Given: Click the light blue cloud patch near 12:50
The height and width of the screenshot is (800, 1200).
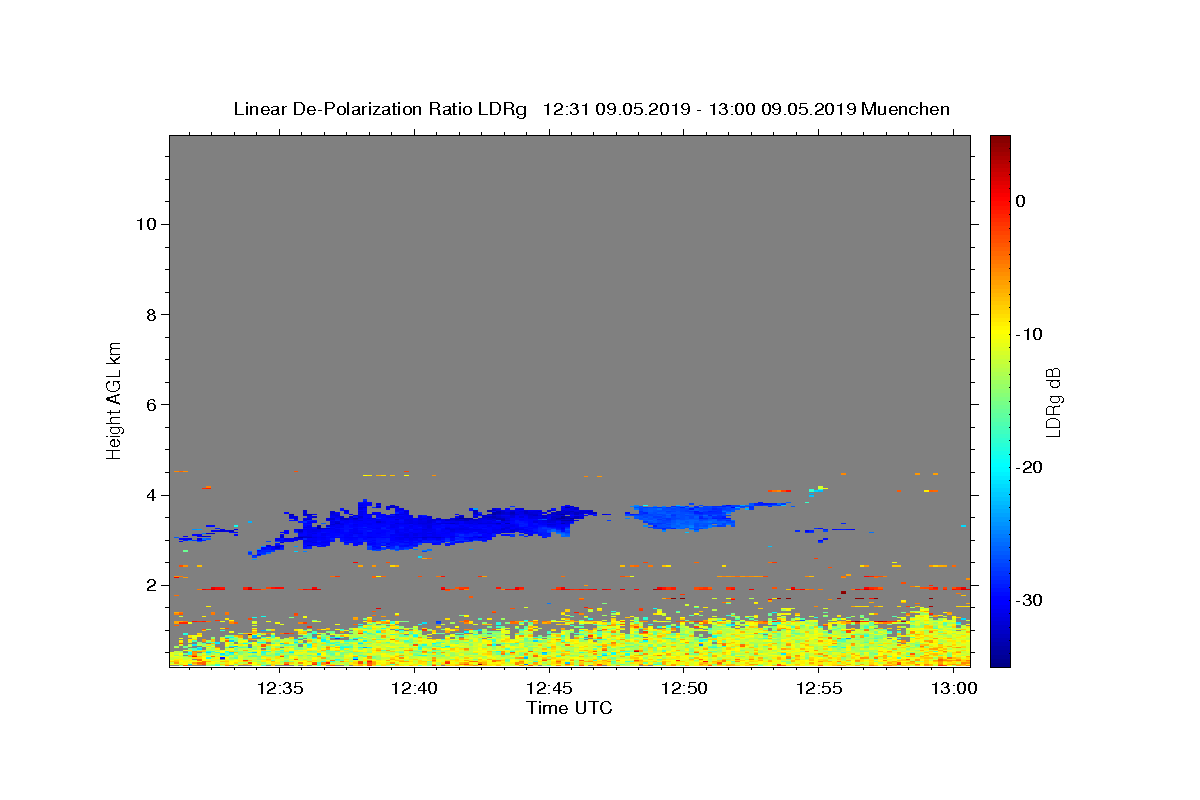Looking at the screenshot, I should [686, 517].
